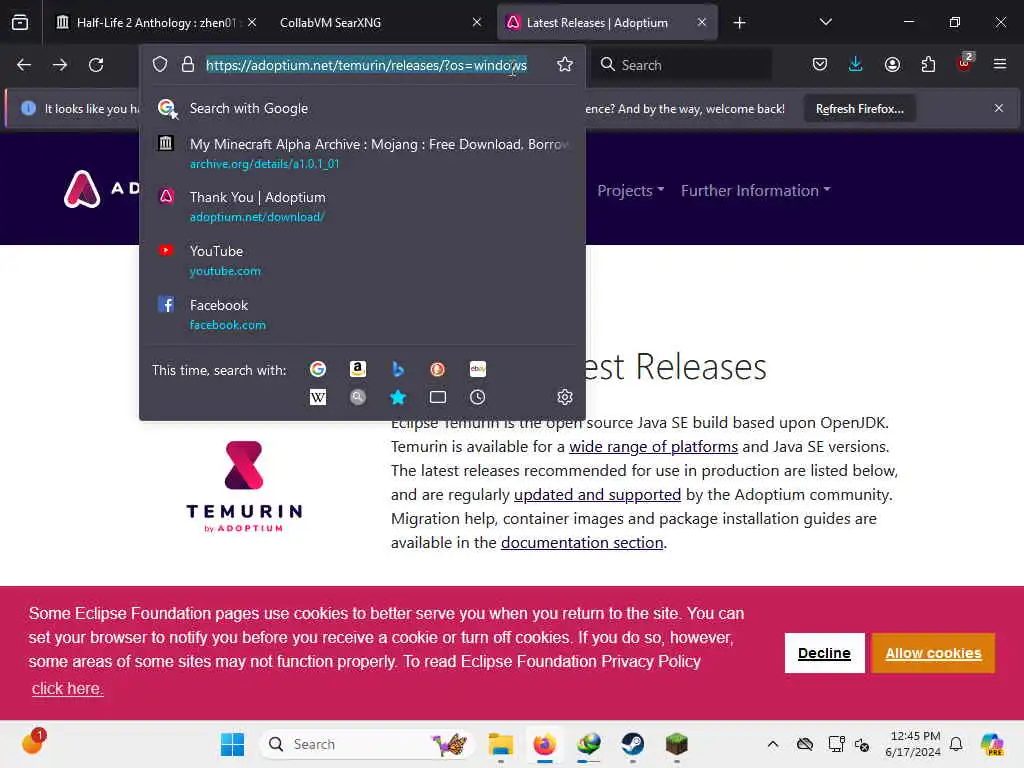Go back with the back arrow
1024x768 pixels.
coord(24,65)
